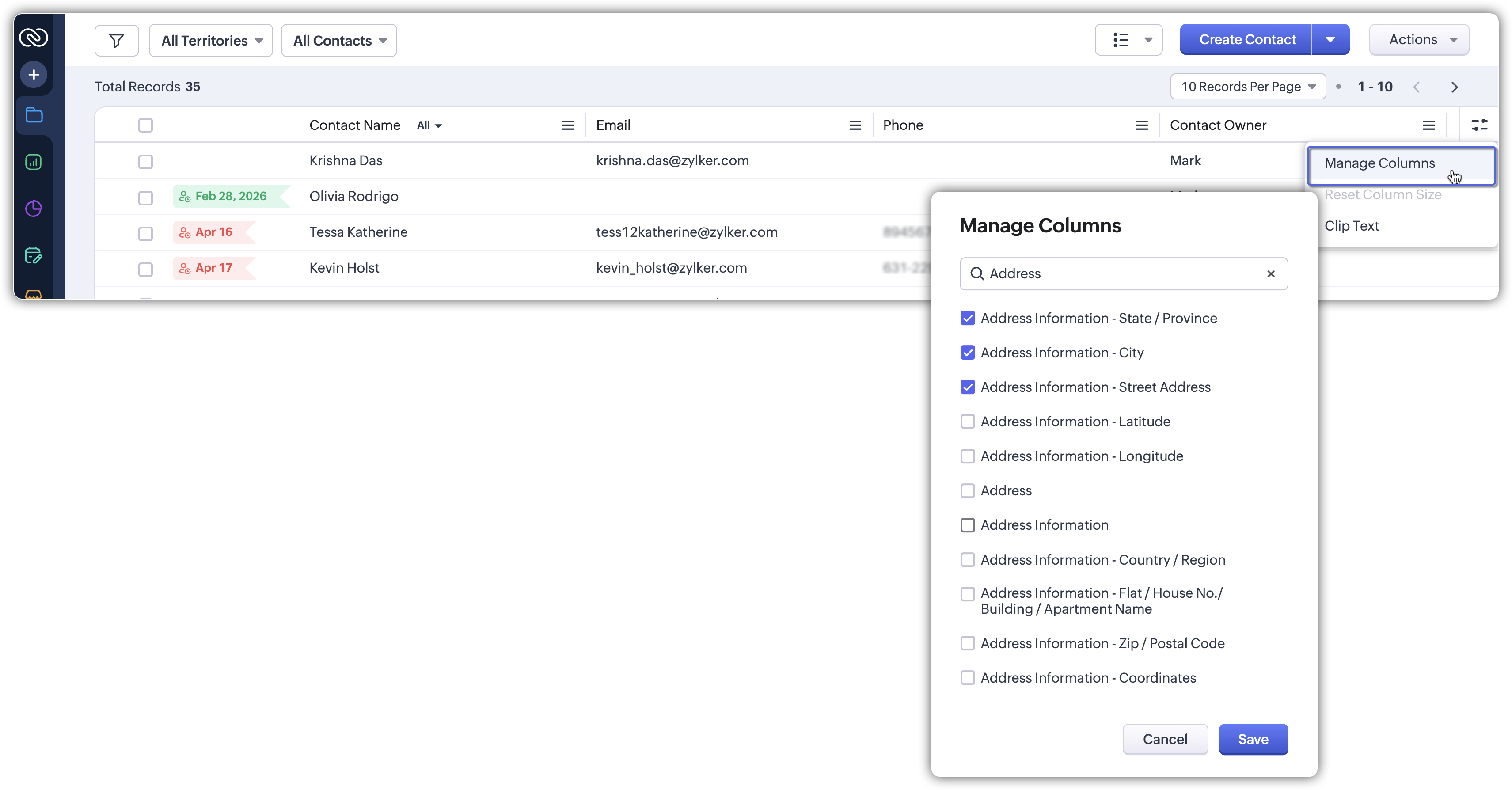This screenshot has height=790, width=1512.
Task: Click the column settings icon in table header
Action: tap(1479, 125)
